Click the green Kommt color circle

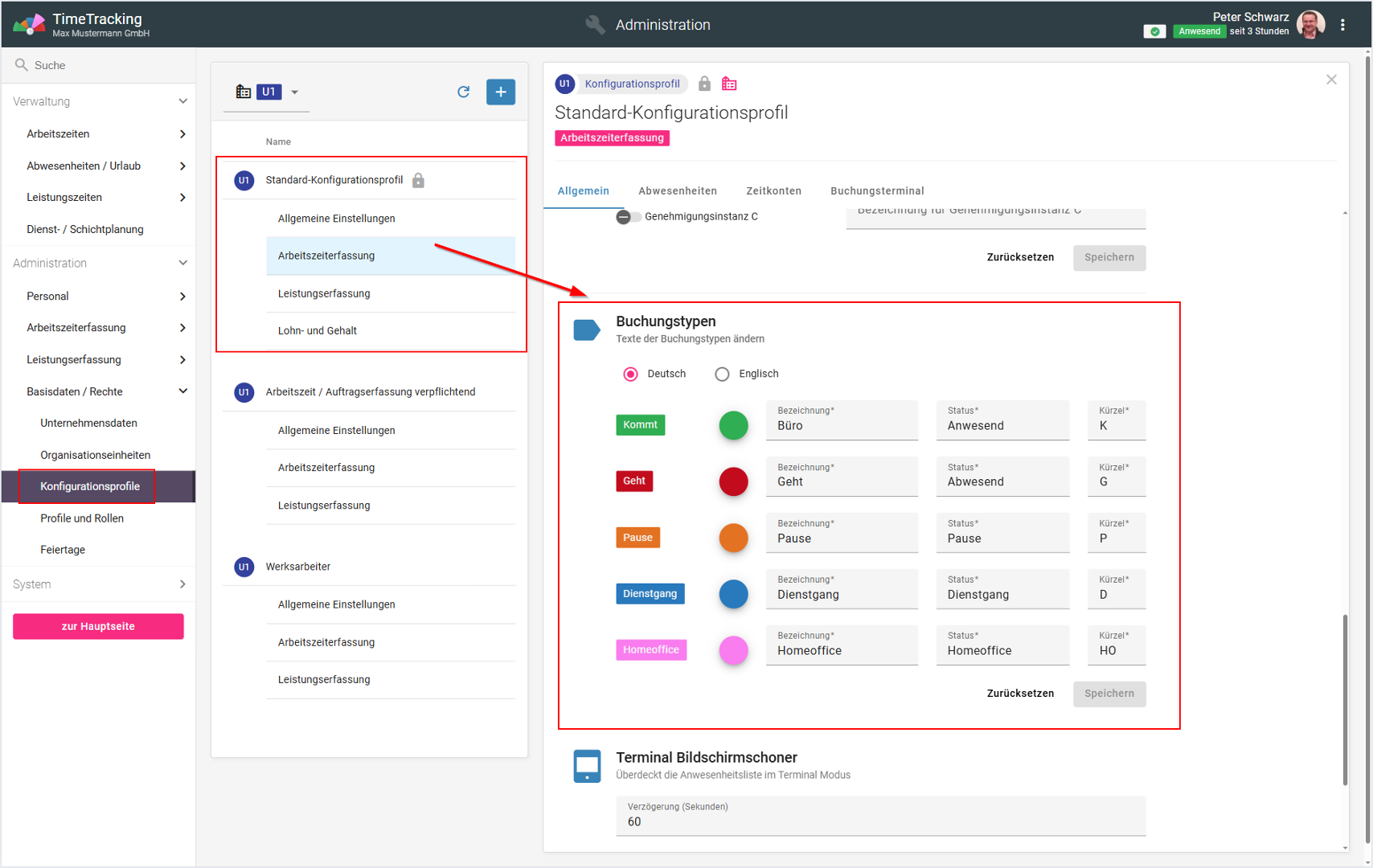733,425
